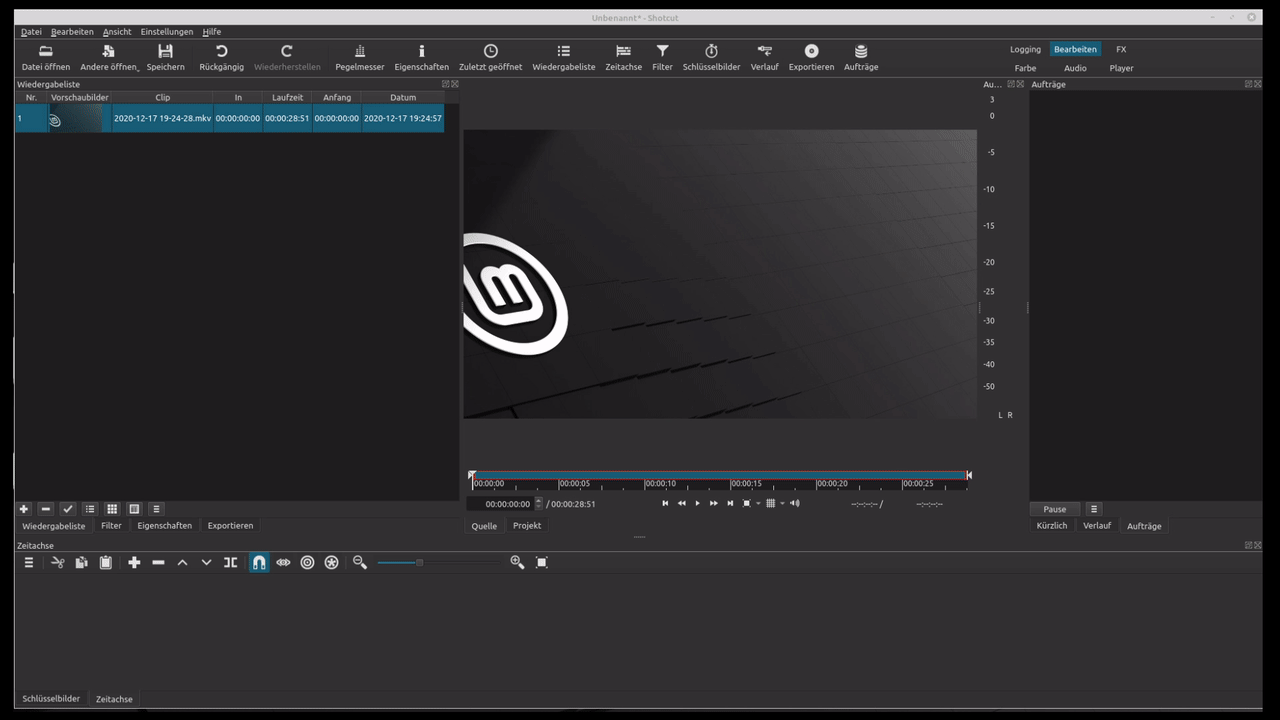The height and width of the screenshot is (720, 1280).
Task: Append clip with timeline plus icon
Action: pos(134,563)
